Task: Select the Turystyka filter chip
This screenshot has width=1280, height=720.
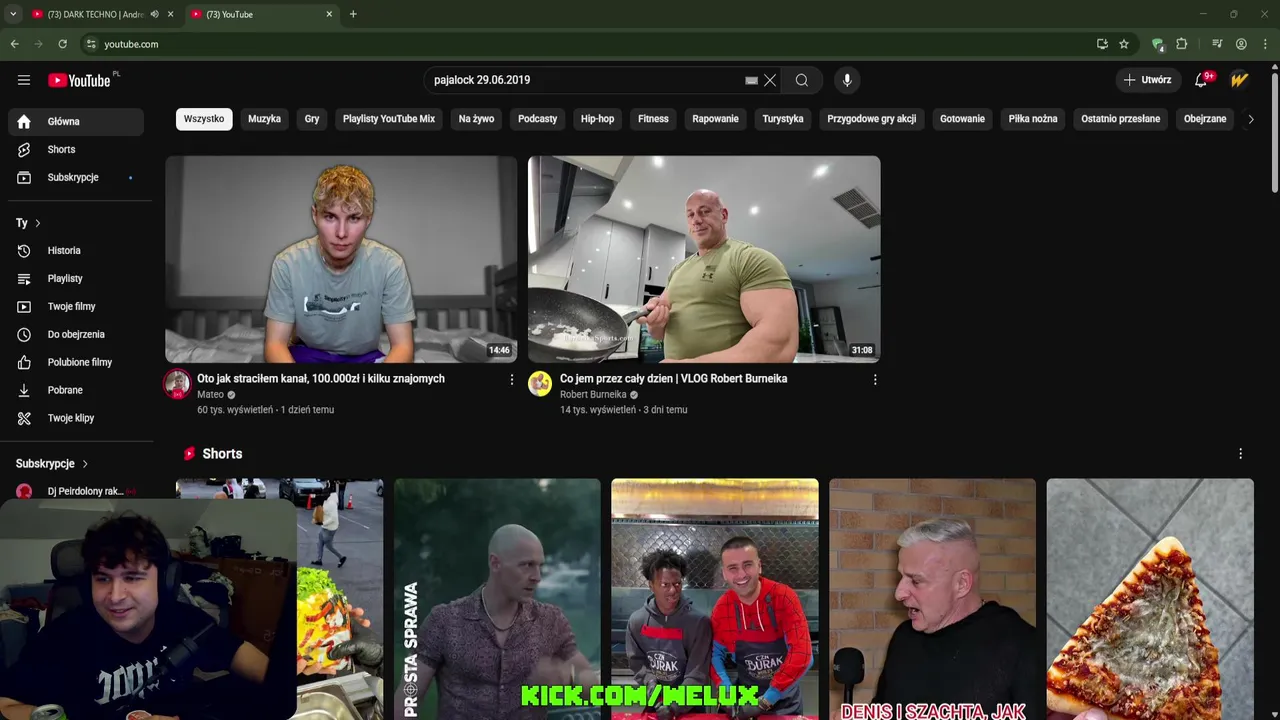Action: click(x=783, y=119)
